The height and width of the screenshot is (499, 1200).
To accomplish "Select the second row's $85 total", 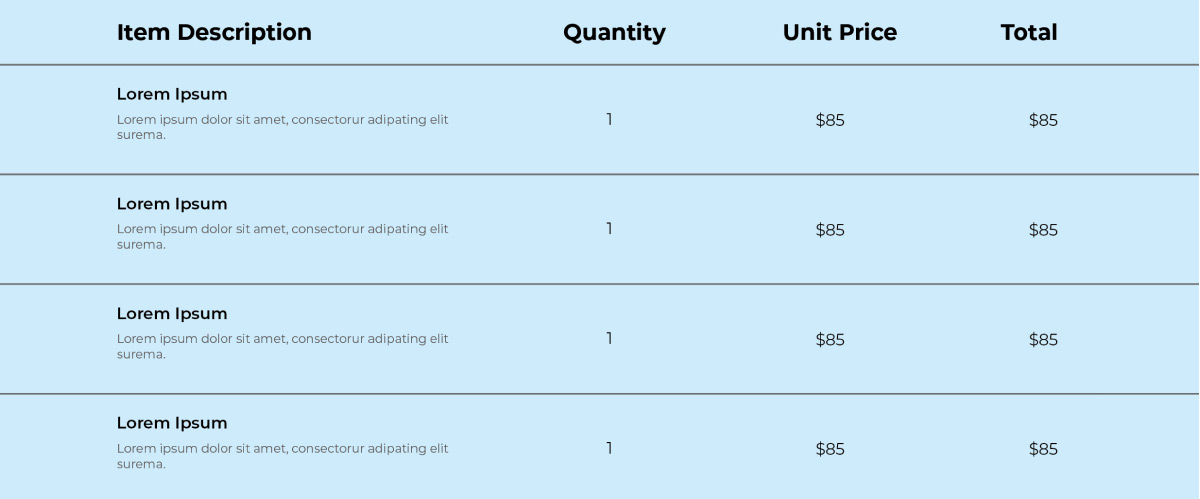I will click(x=1043, y=230).
